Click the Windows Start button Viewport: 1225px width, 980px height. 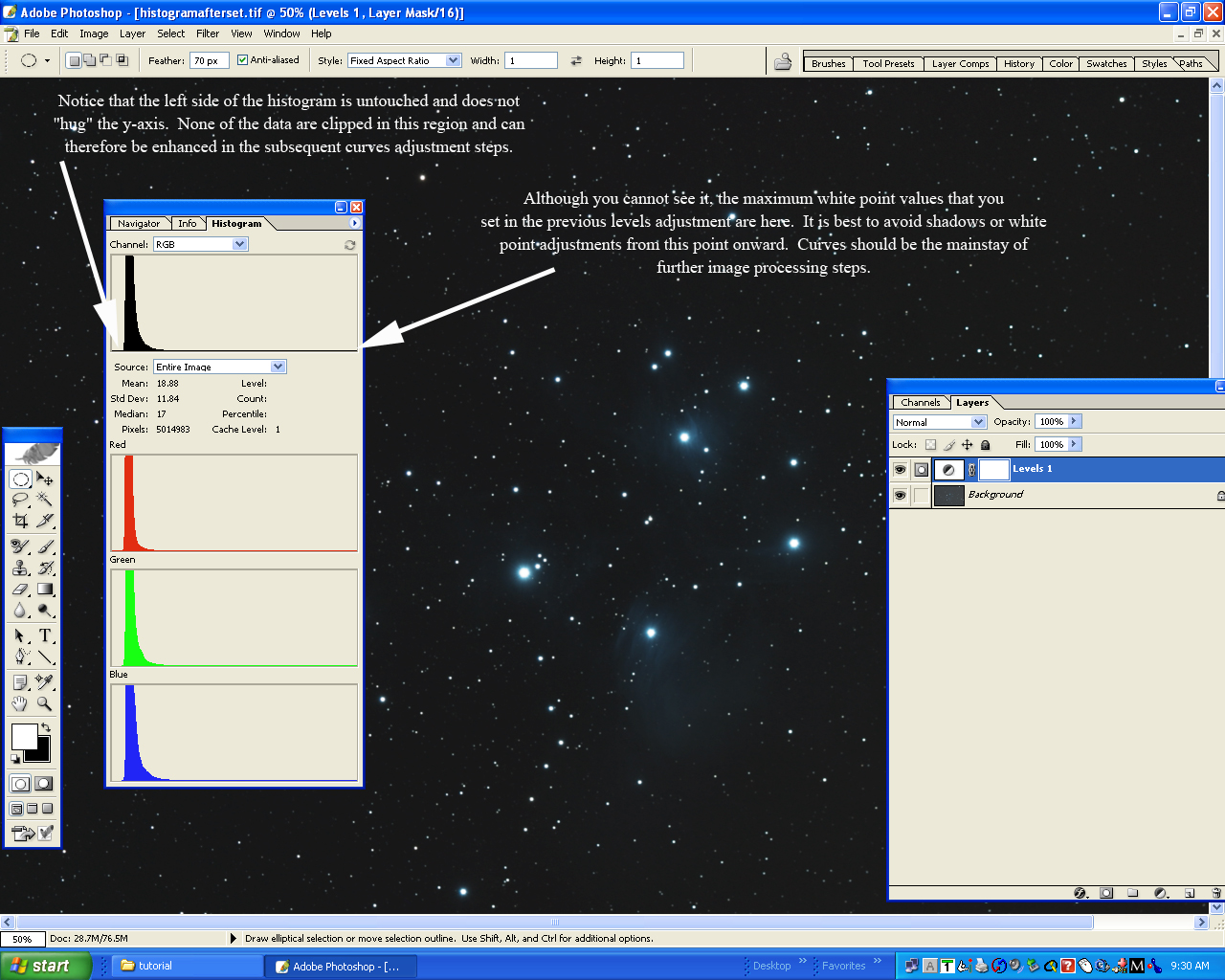(44, 966)
